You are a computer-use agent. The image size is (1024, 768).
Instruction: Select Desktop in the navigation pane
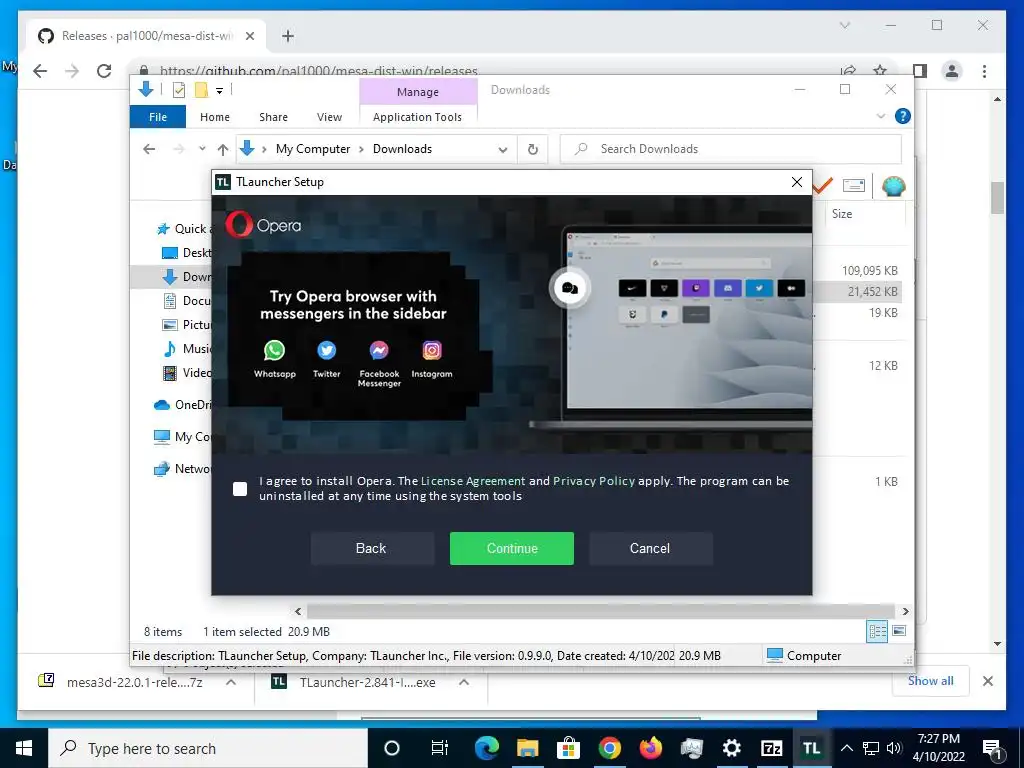(187, 253)
